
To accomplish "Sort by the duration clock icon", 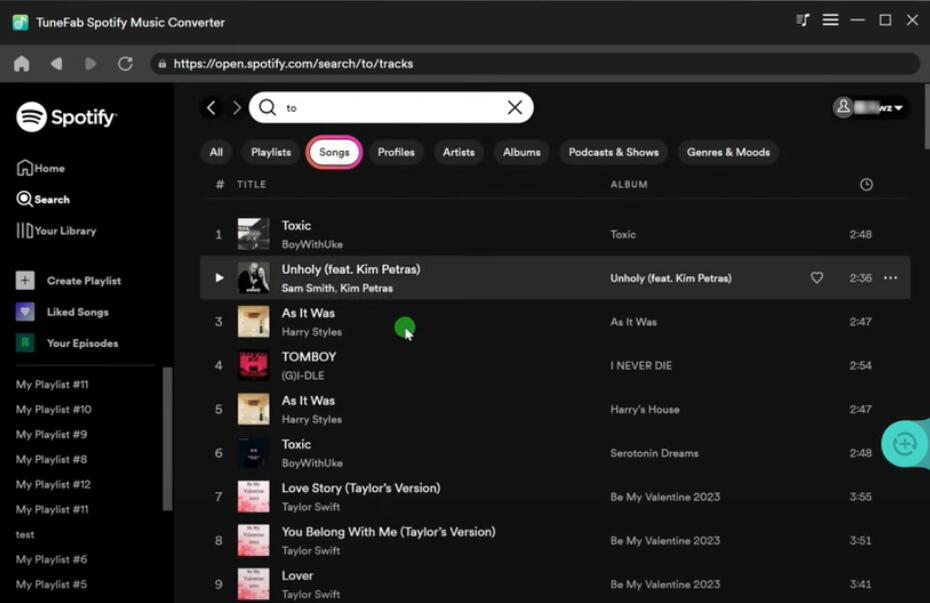I will 866,184.
